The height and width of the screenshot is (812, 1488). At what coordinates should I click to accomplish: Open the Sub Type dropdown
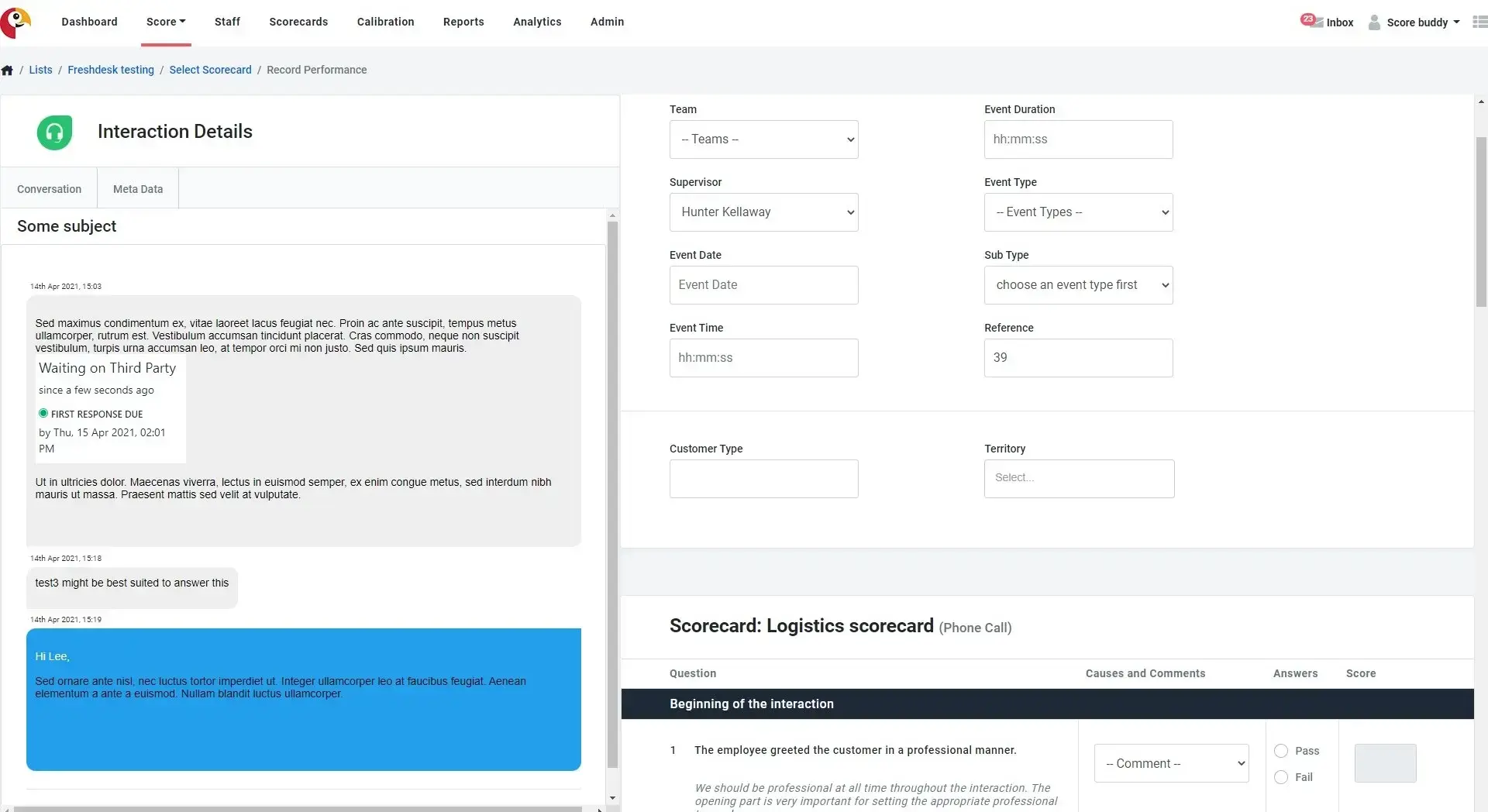point(1078,285)
